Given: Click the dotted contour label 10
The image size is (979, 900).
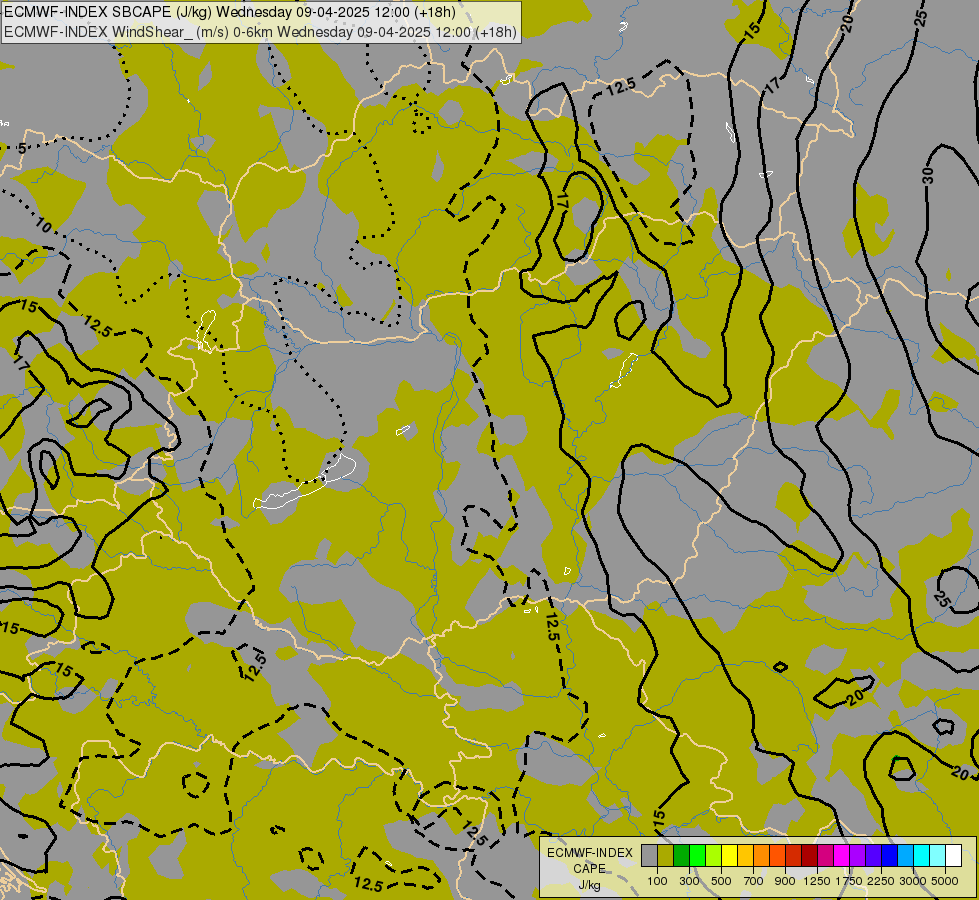Looking at the screenshot, I should (44, 225).
